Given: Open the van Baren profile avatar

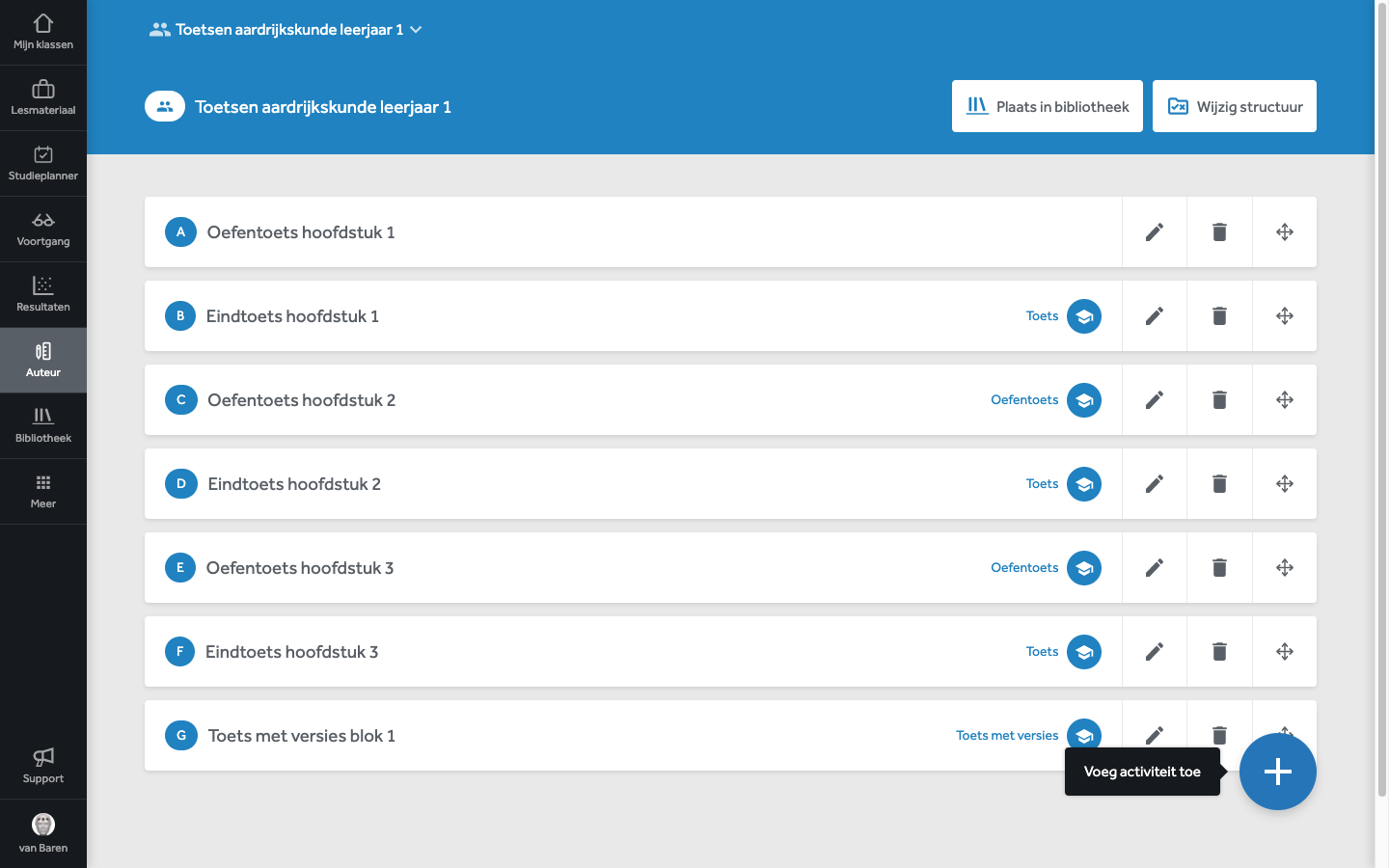Looking at the screenshot, I should pyautogui.click(x=43, y=825).
